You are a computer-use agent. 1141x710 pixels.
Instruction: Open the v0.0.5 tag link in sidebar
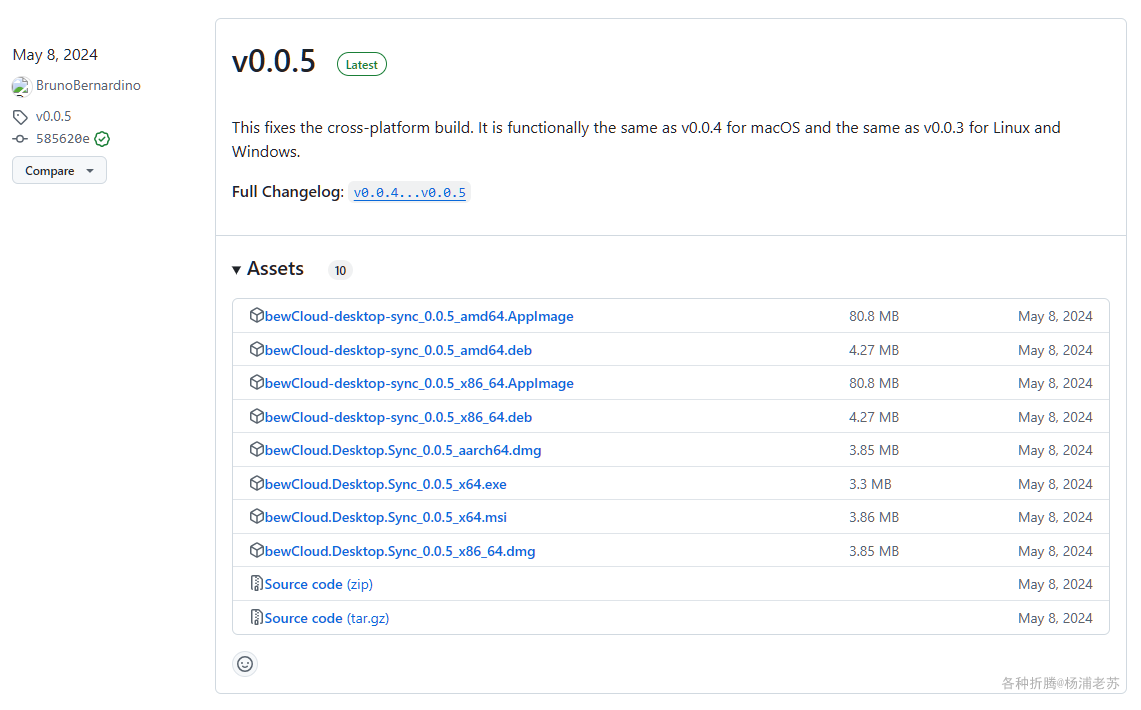(53, 116)
